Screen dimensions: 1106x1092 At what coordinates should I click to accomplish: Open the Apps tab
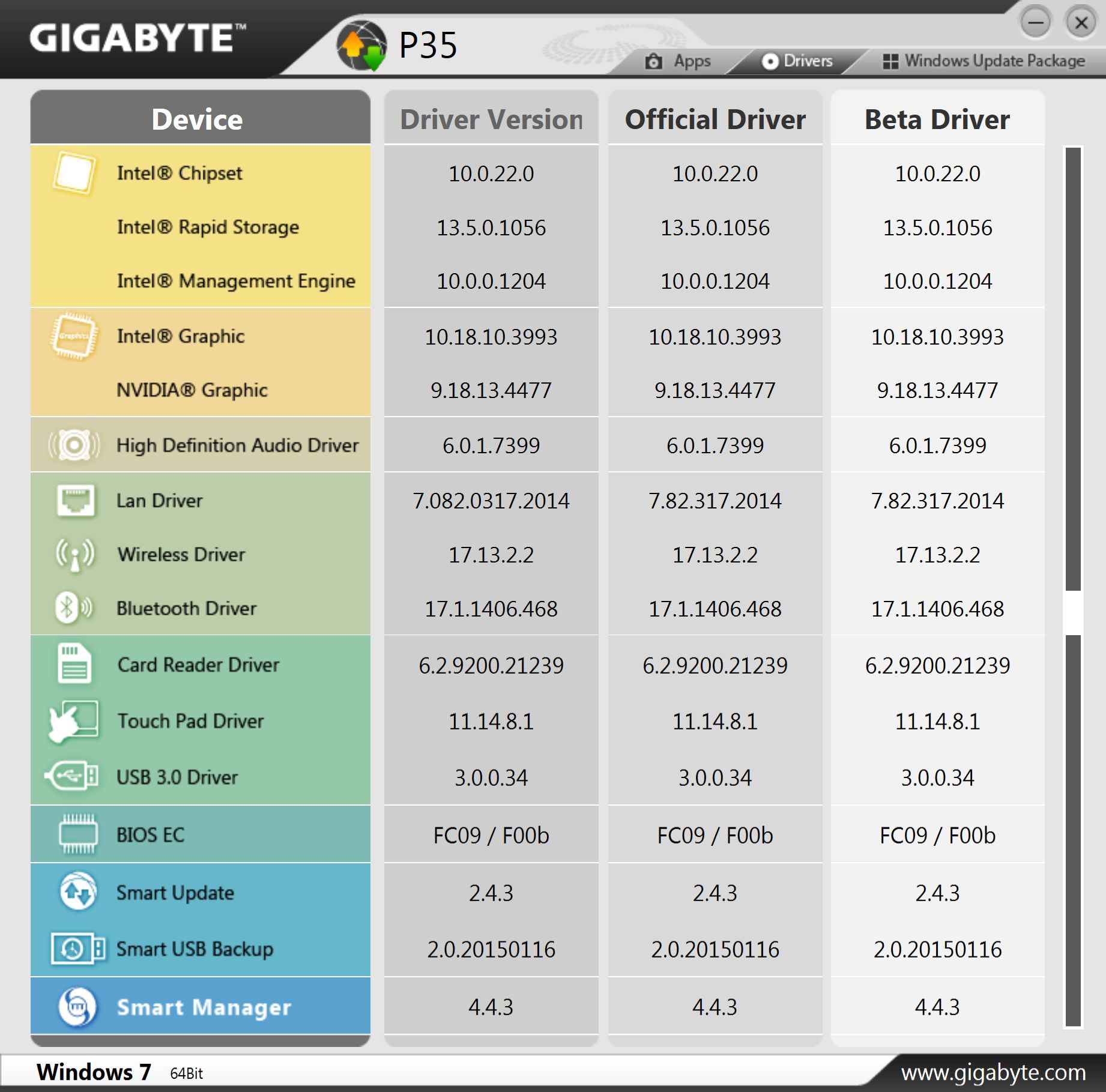coord(678,61)
